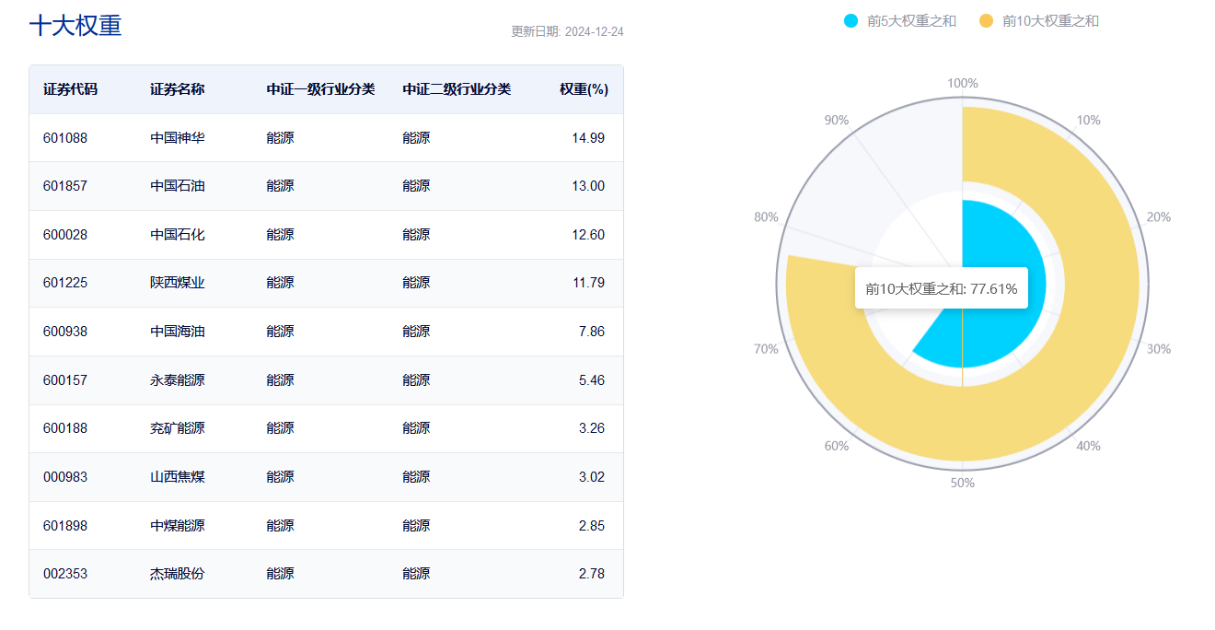Select stock code 600188
This screenshot has width=1215, height=630.
click(65, 428)
